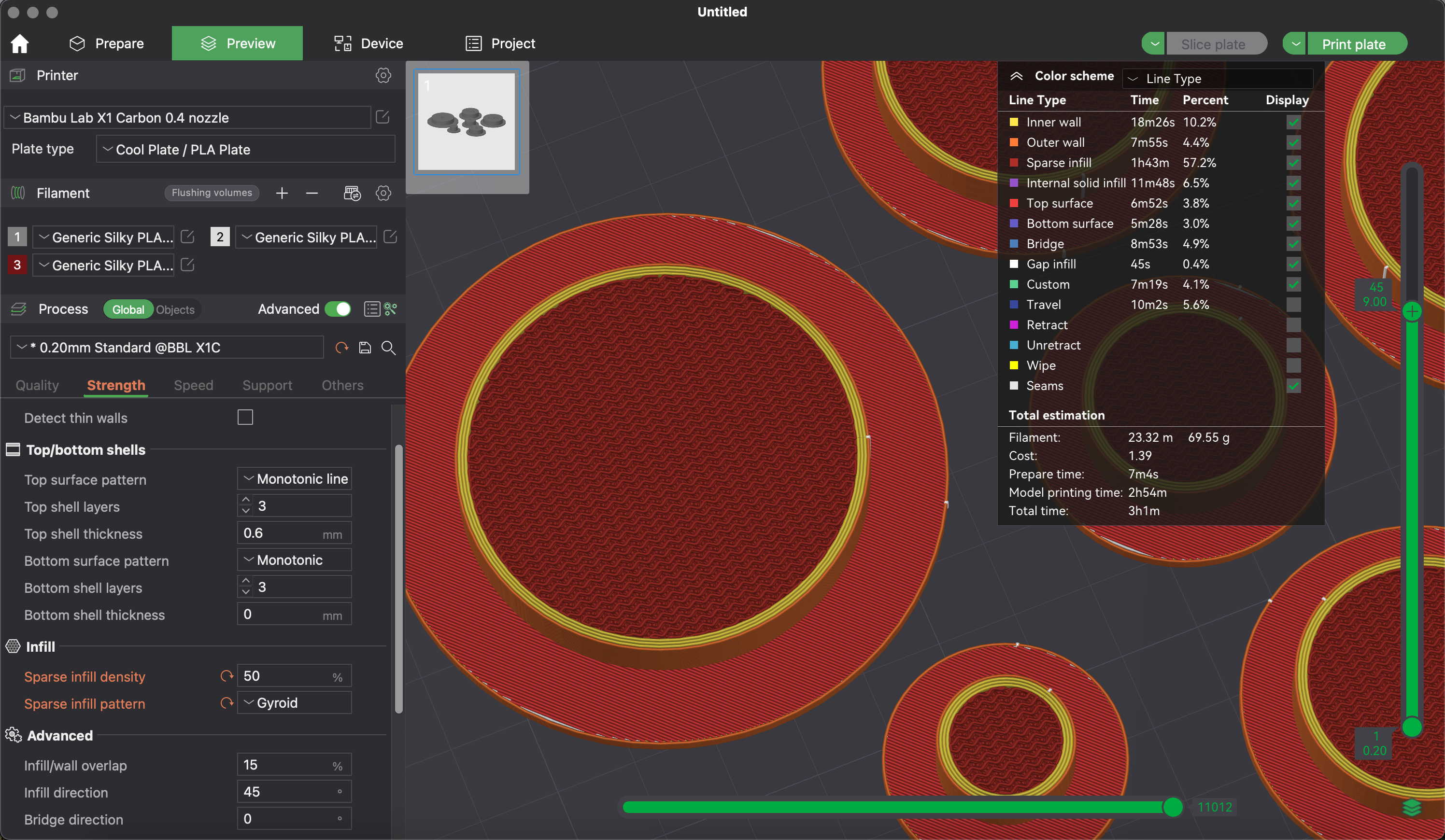Edit filament 1 preset icon
Viewport: 1445px width, 840px height.
[x=187, y=237]
